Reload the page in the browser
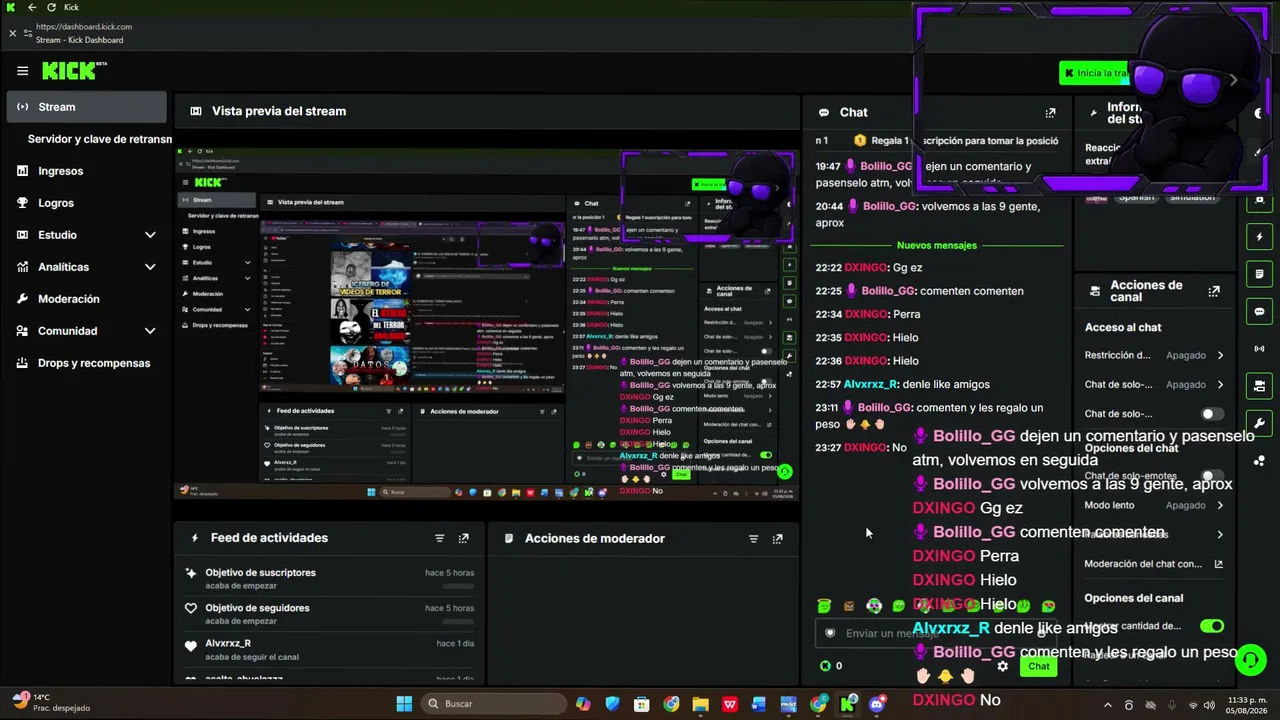Viewport: 1280px width, 720px height. click(51, 7)
